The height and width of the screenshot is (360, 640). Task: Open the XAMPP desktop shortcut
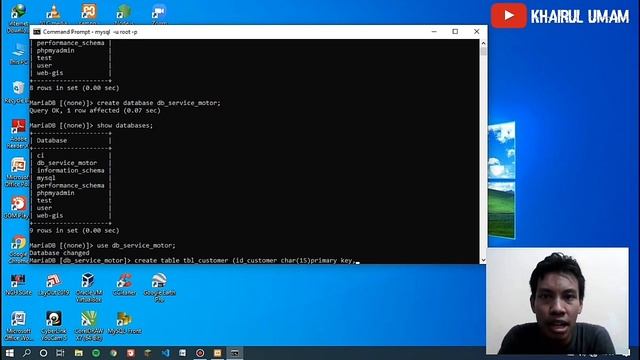(x=89, y=12)
